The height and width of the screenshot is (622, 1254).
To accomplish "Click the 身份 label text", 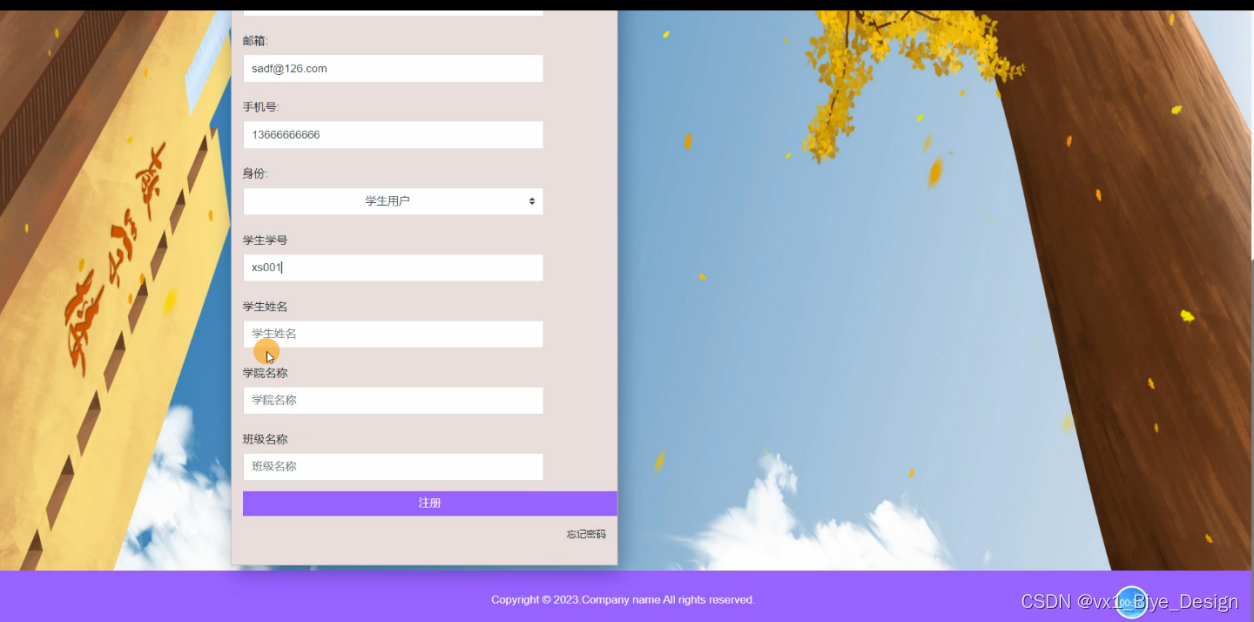I will tap(256, 174).
